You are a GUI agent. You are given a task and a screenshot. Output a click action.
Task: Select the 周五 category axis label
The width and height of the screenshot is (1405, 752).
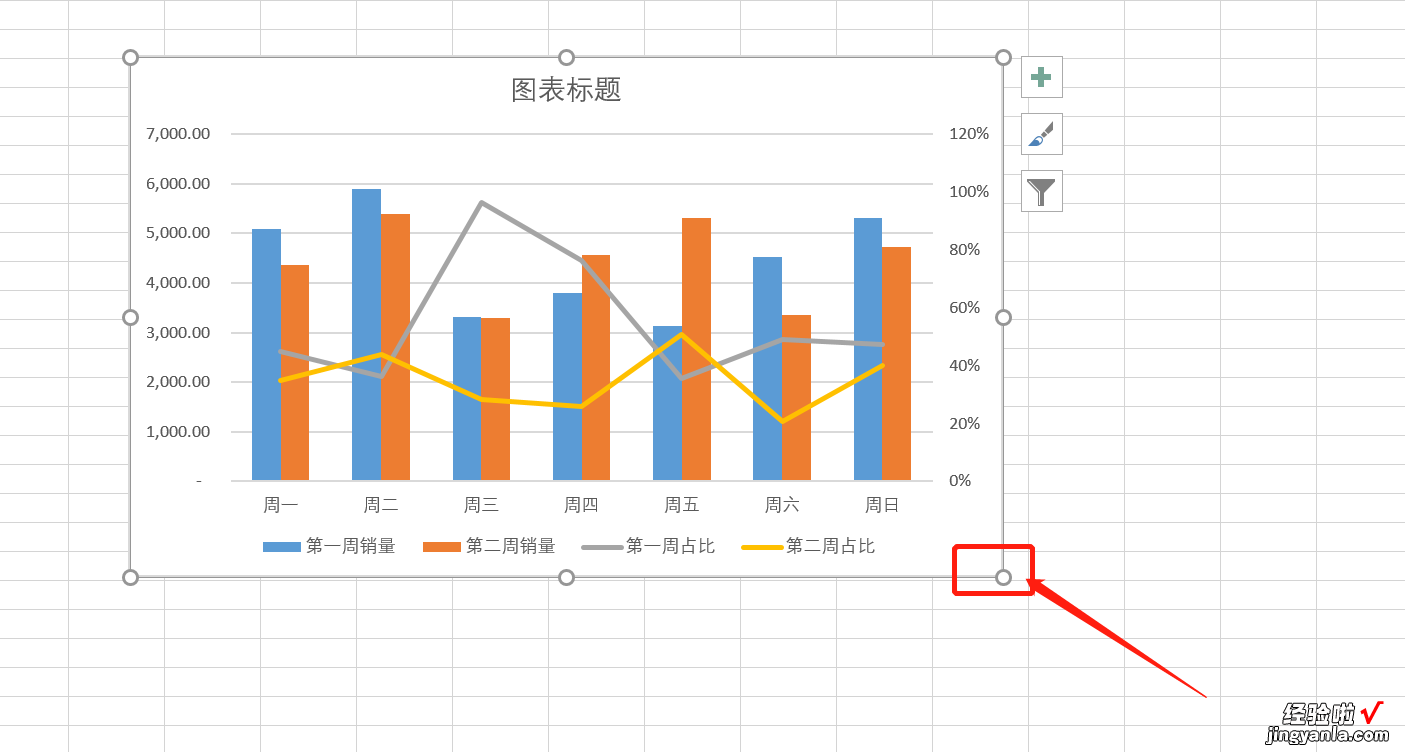click(682, 505)
